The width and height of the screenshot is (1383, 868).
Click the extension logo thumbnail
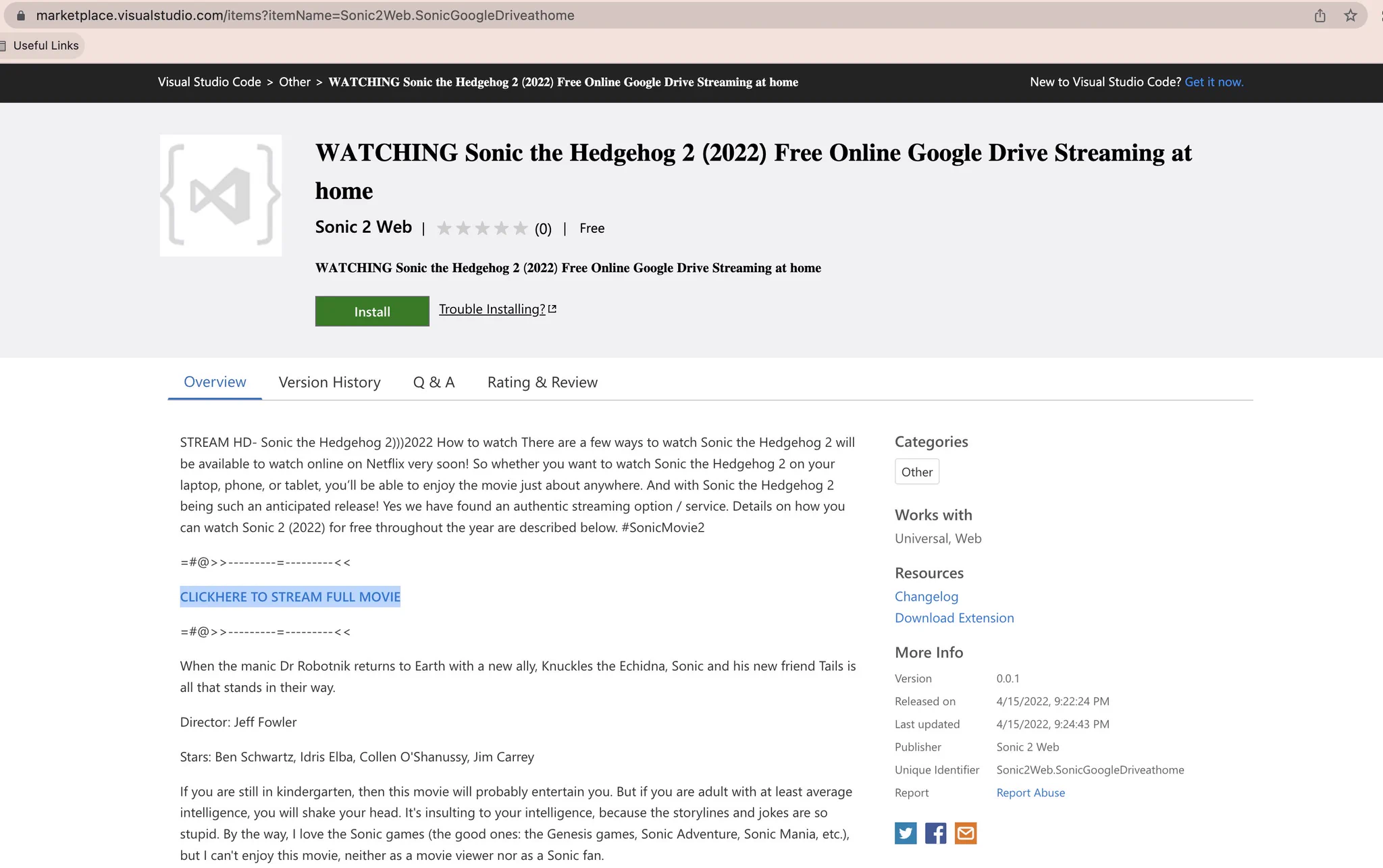(x=221, y=195)
